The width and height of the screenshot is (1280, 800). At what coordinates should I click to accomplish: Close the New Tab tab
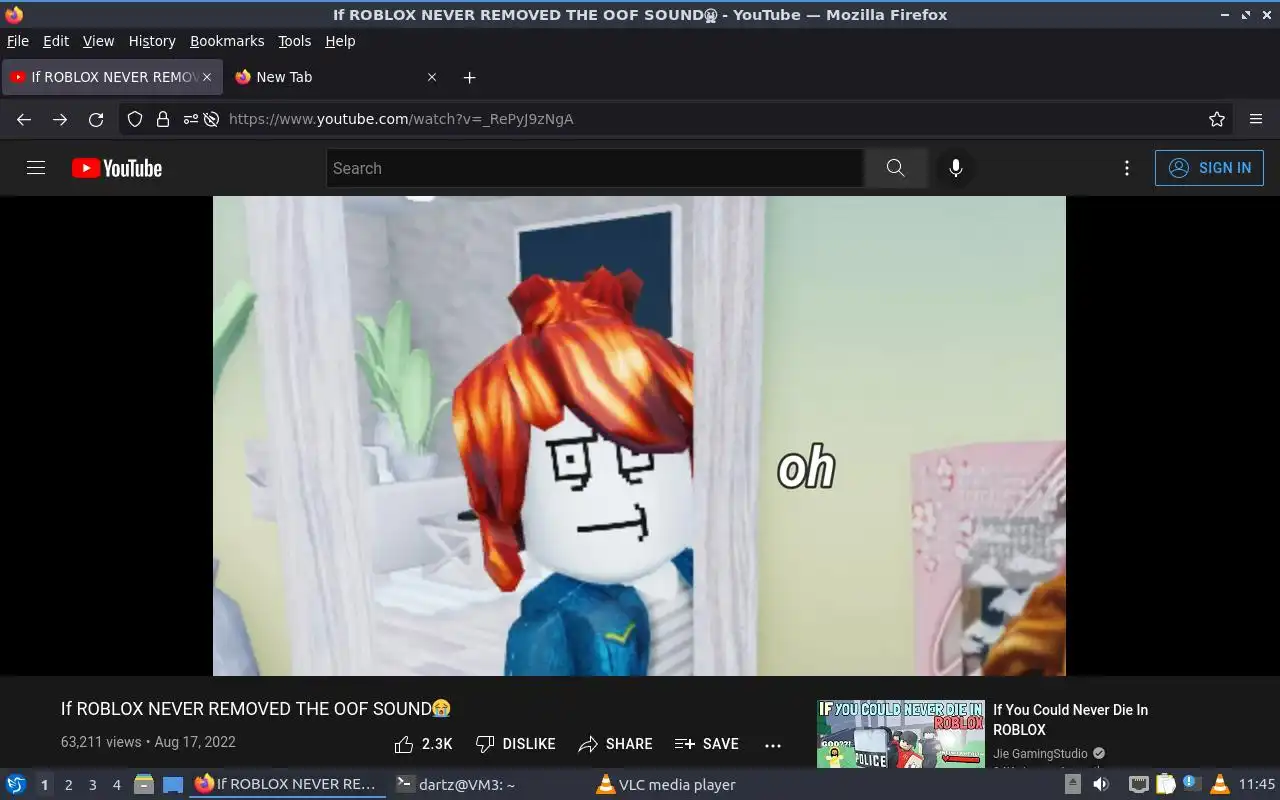[432, 77]
